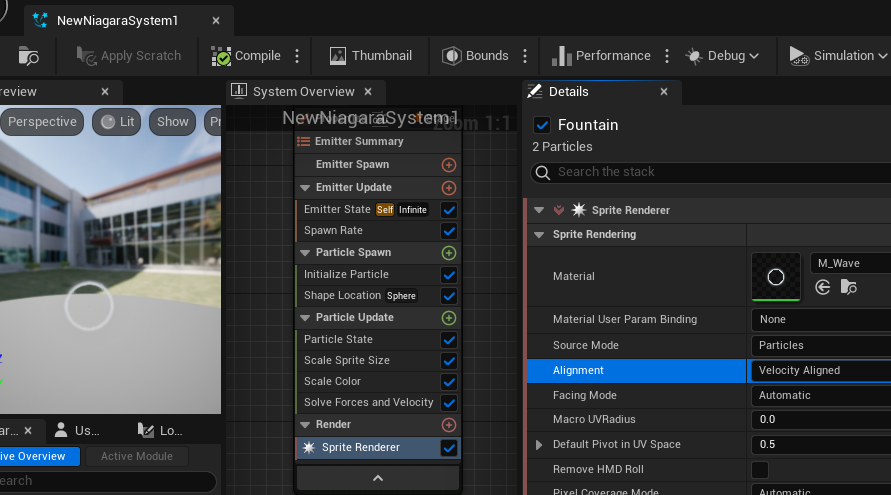Click the Search the stack field
This screenshot has width=891, height=495.
pos(710,172)
